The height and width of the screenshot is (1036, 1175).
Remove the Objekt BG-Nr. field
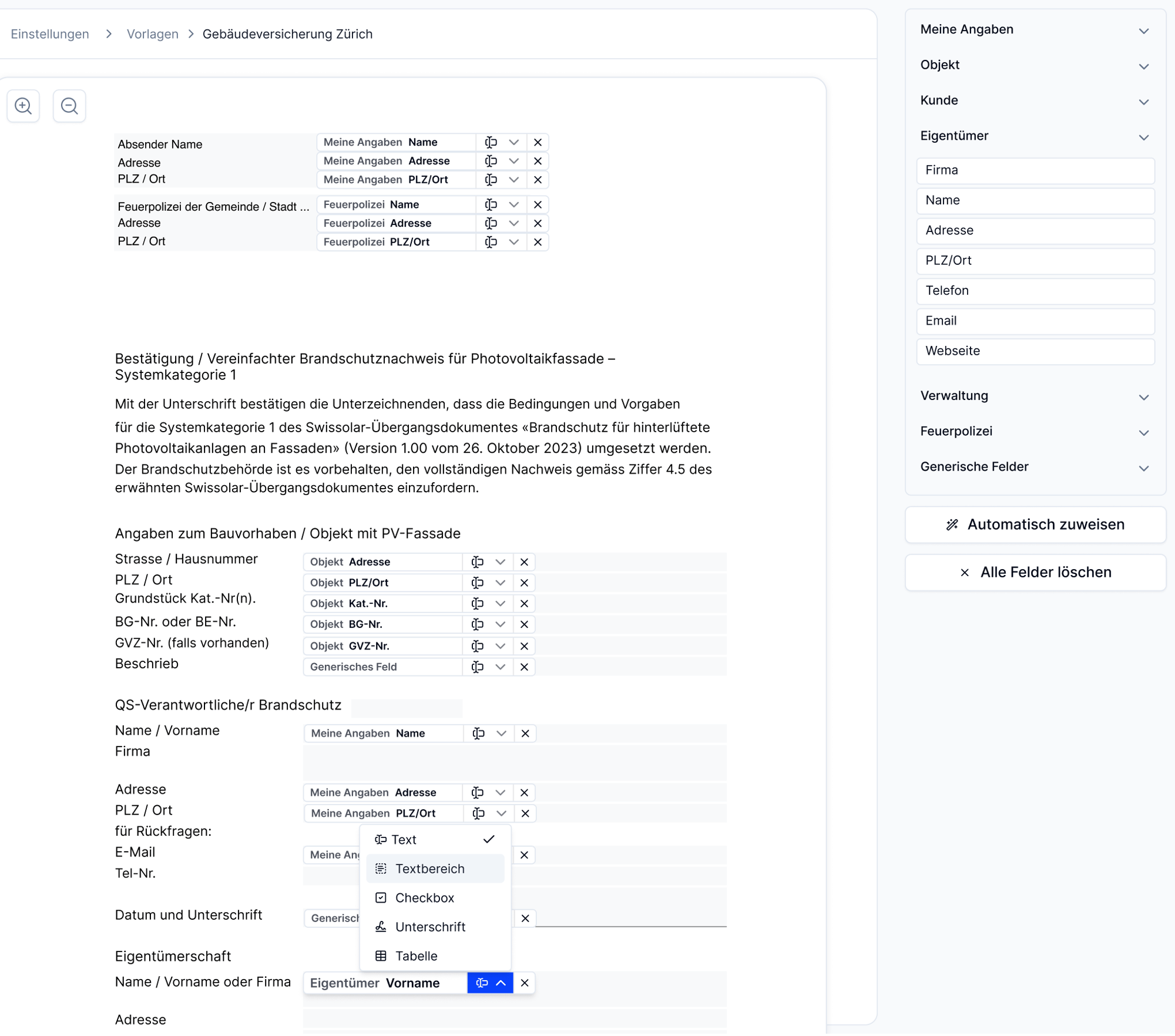(524, 624)
